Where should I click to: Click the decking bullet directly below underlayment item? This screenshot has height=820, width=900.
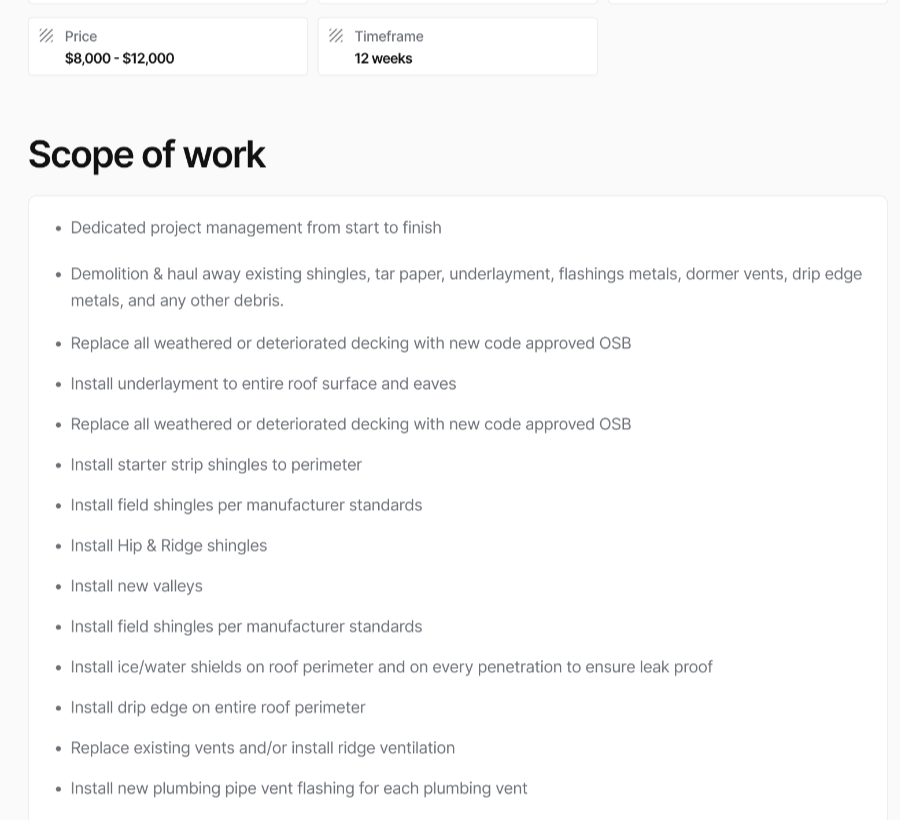351,424
